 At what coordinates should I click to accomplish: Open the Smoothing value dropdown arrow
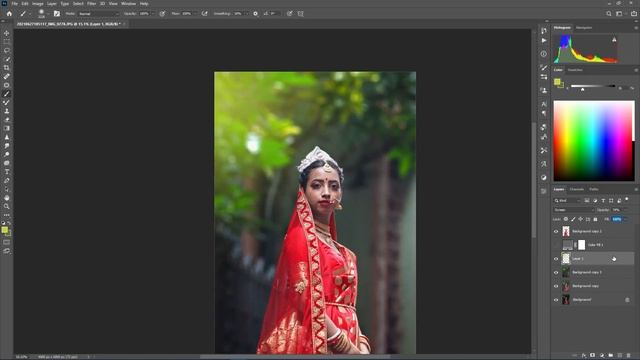(x=247, y=13)
